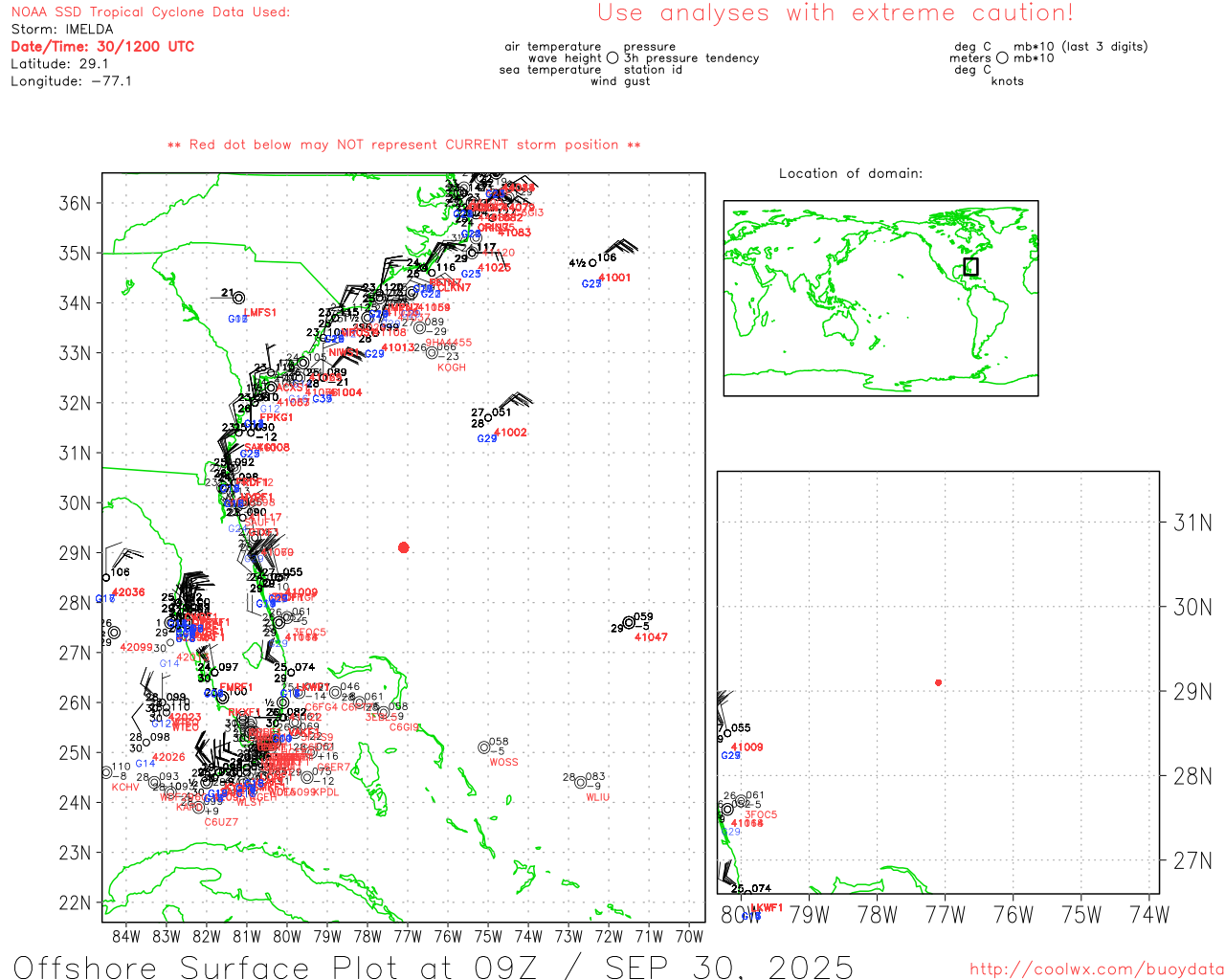The width and height of the screenshot is (1225, 980).
Task: Click station circle above label WLIU
Action: (580, 783)
